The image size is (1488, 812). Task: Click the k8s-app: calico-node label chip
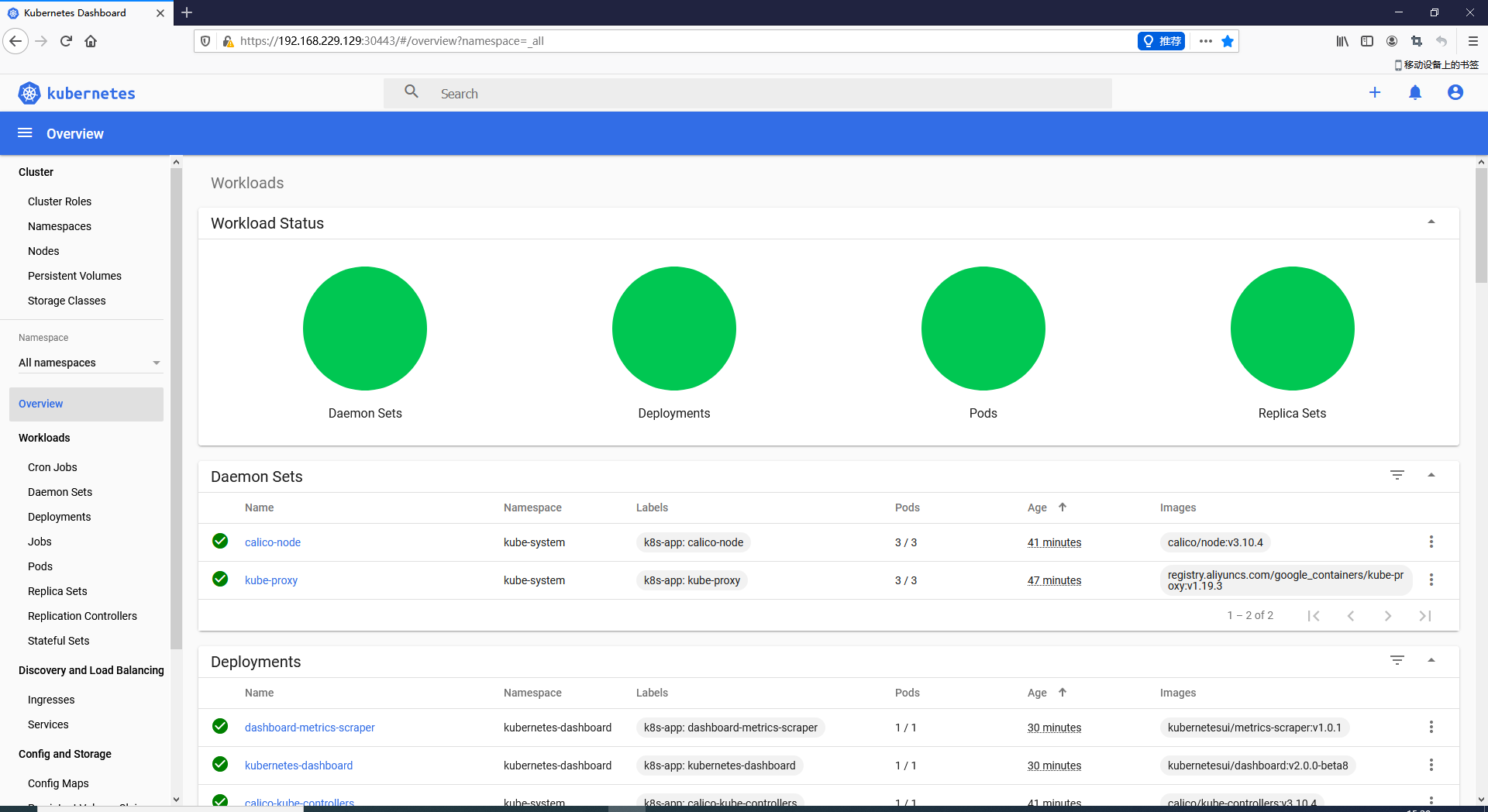pos(694,542)
